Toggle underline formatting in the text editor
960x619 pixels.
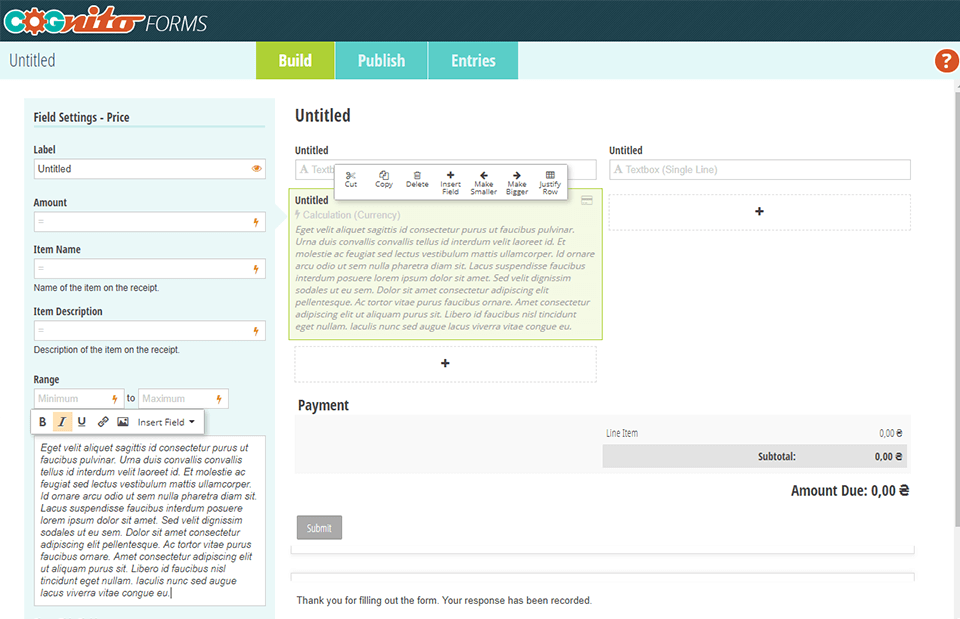tap(82, 421)
